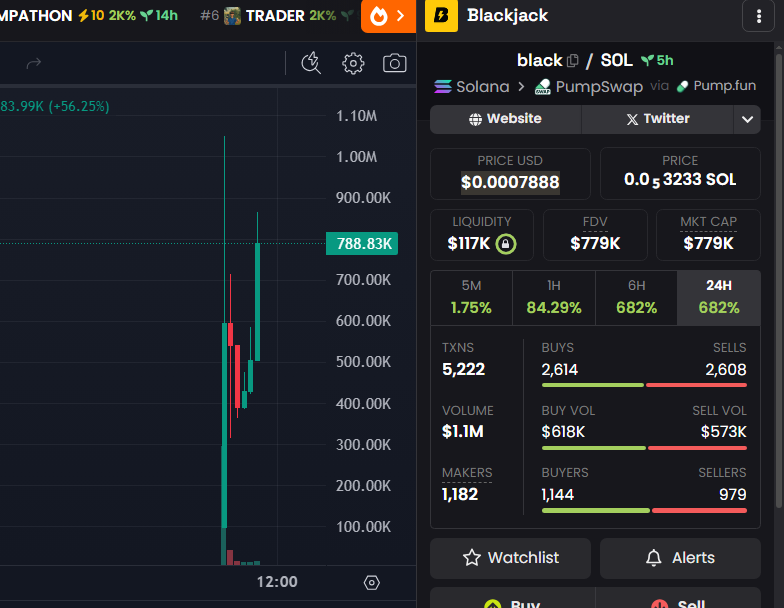Open chart settings gear icon
This screenshot has height=608, width=784.
point(353,64)
